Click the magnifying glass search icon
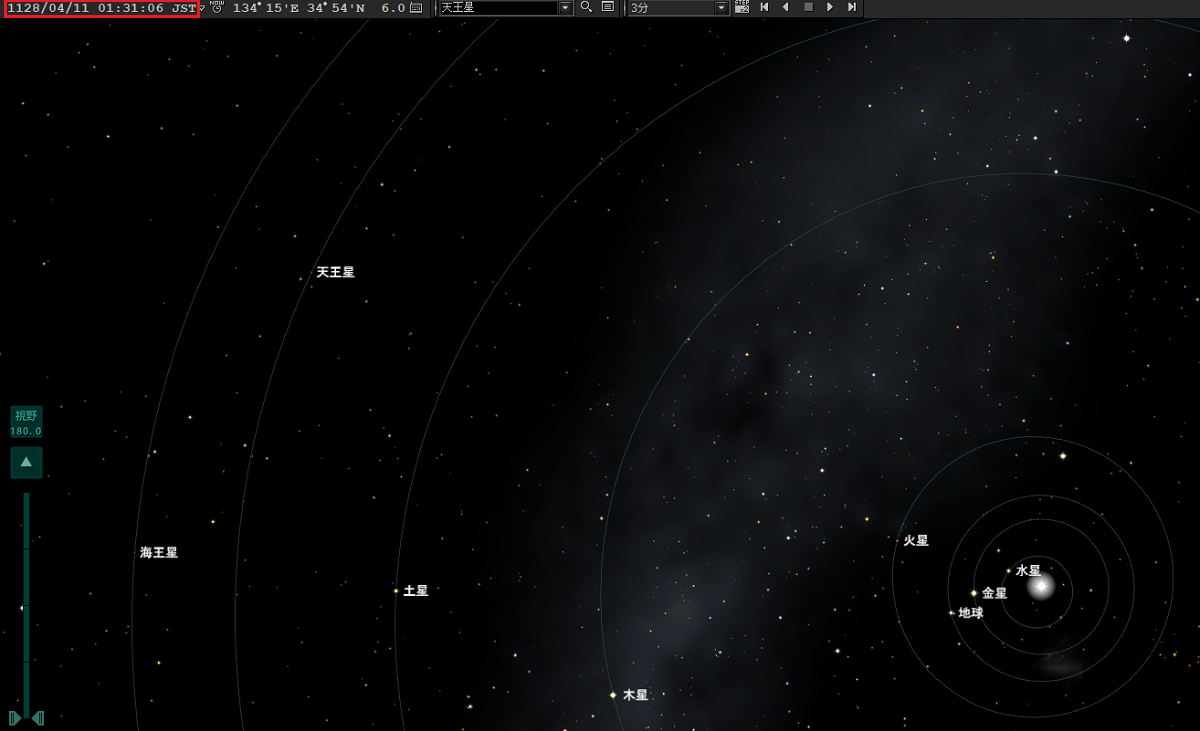1200x731 pixels. (586, 7)
